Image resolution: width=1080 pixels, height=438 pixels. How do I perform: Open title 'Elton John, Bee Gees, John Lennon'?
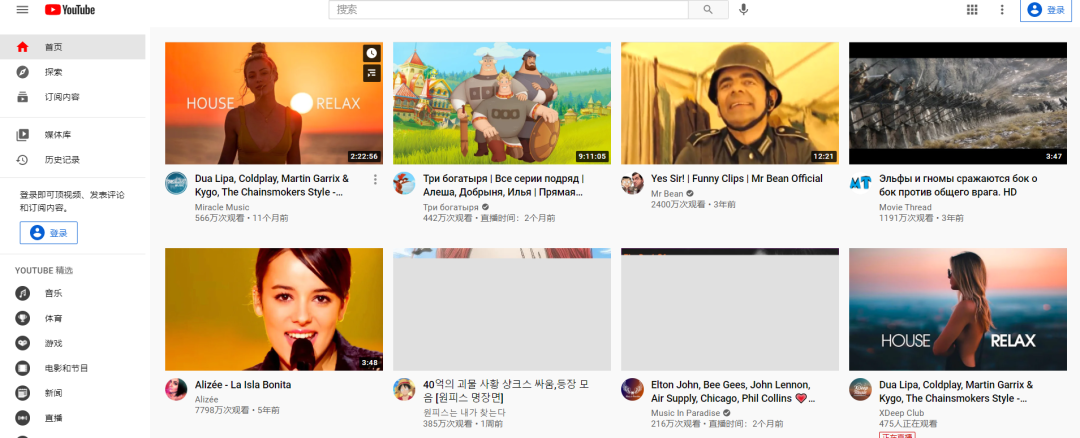tap(731, 391)
